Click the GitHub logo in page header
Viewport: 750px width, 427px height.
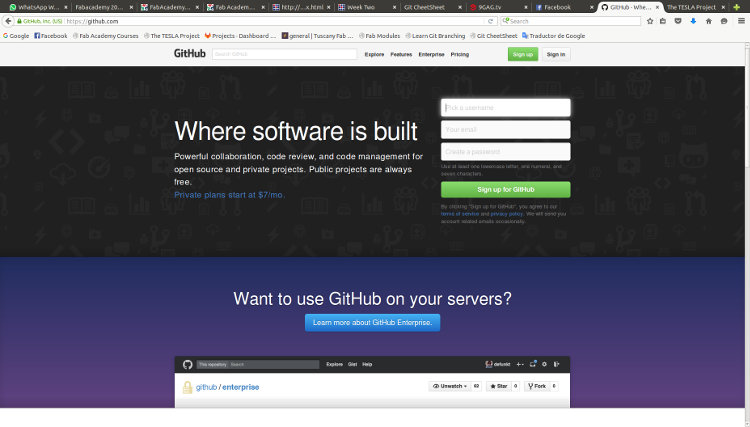[x=189, y=54]
